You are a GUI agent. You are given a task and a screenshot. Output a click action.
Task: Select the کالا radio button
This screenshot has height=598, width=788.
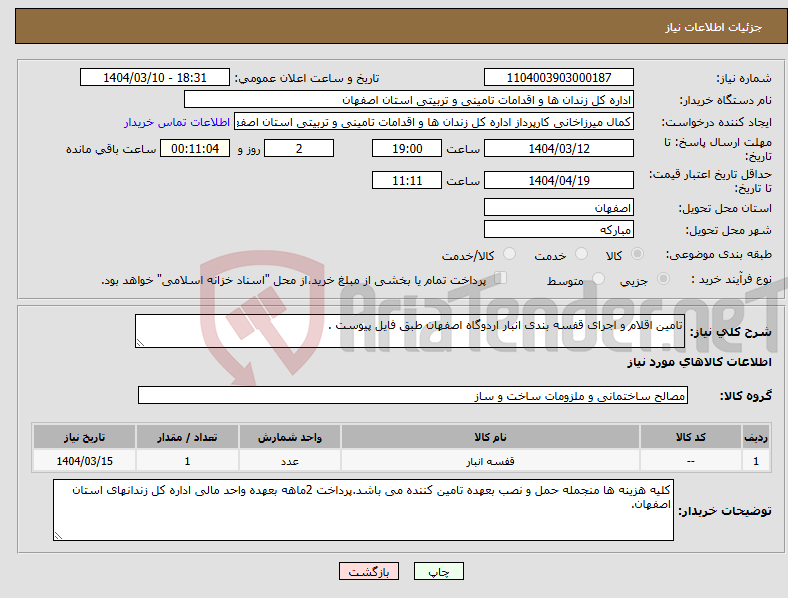click(637, 254)
